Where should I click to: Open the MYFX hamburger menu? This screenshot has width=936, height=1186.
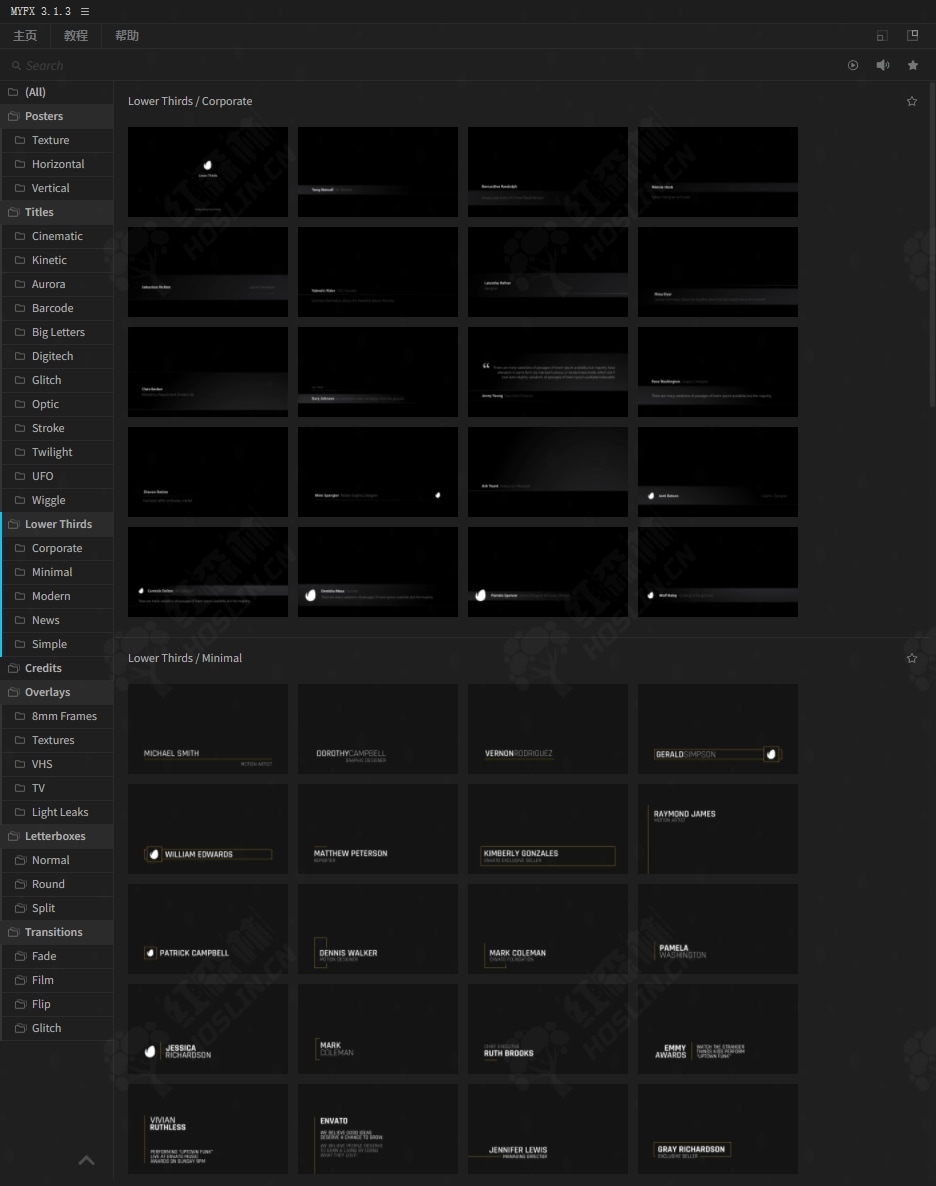pos(85,11)
